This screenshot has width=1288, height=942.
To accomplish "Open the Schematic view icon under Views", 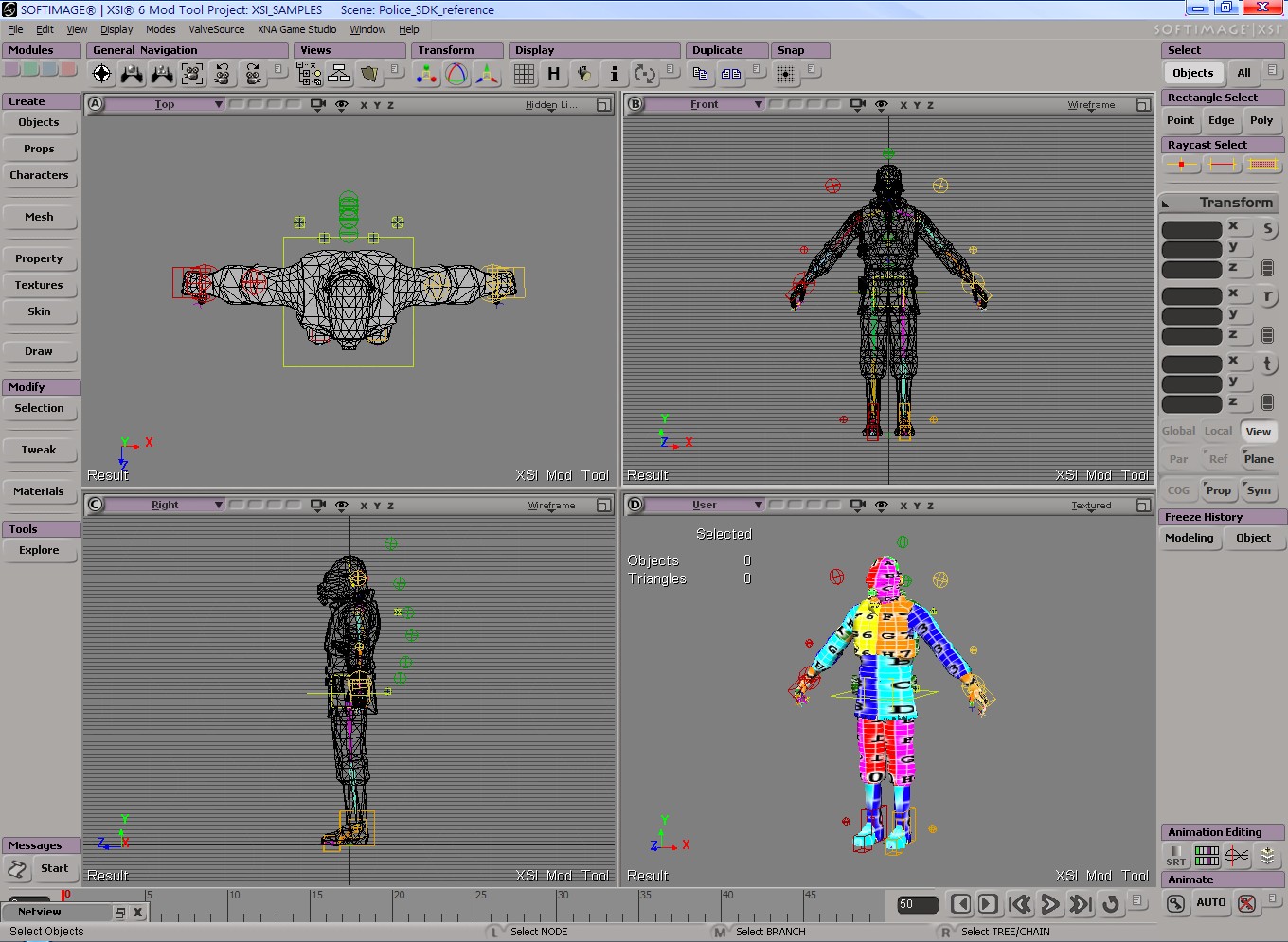I will coord(339,74).
